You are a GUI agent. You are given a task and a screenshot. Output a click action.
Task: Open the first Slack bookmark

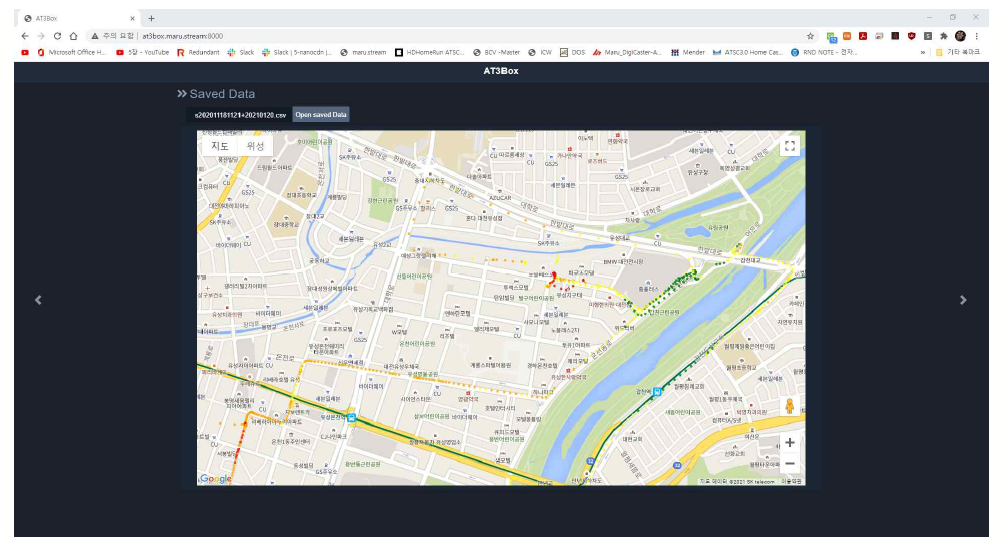[x=240, y=53]
